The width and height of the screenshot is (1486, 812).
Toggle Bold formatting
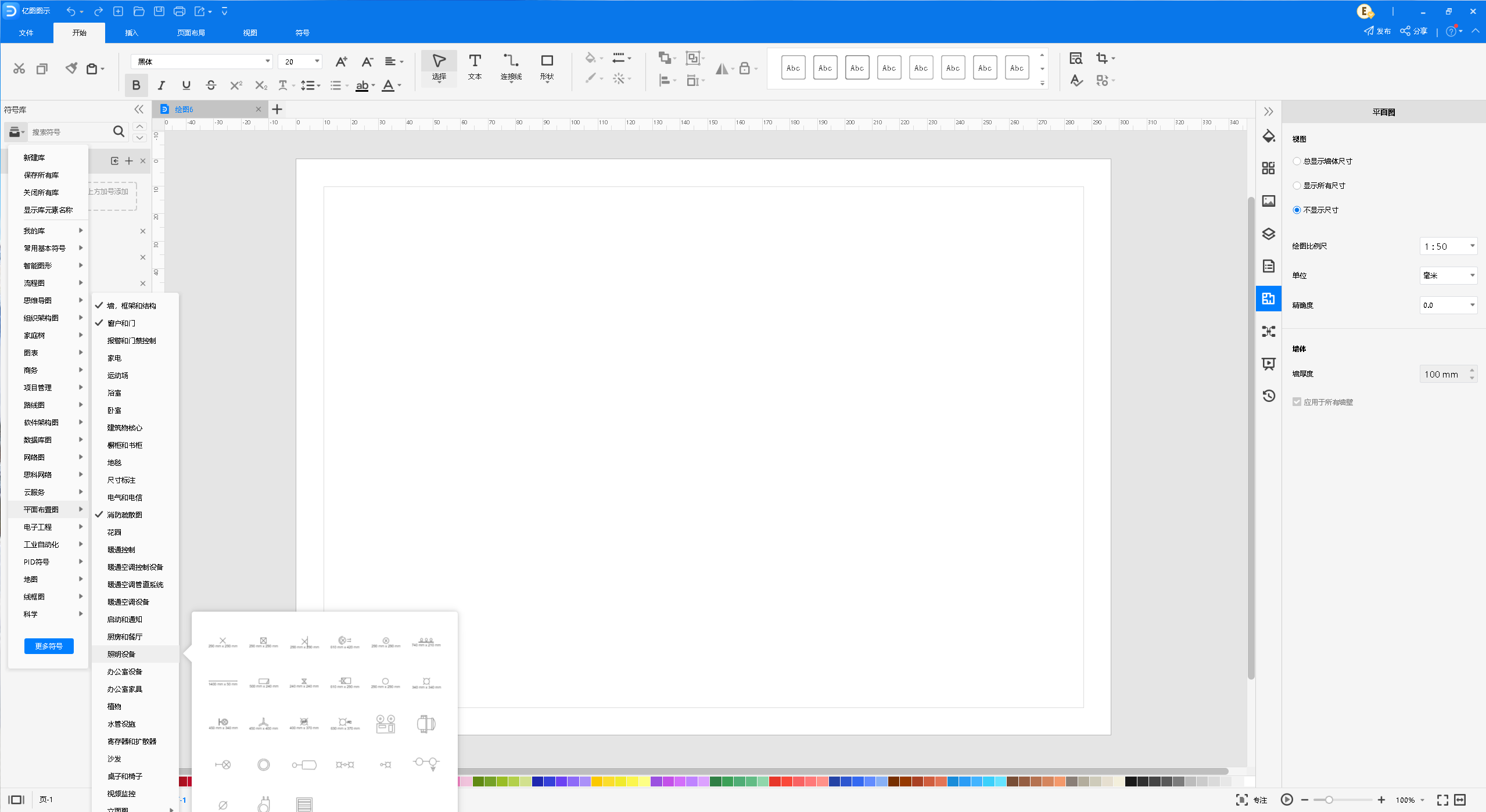pos(136,85)
